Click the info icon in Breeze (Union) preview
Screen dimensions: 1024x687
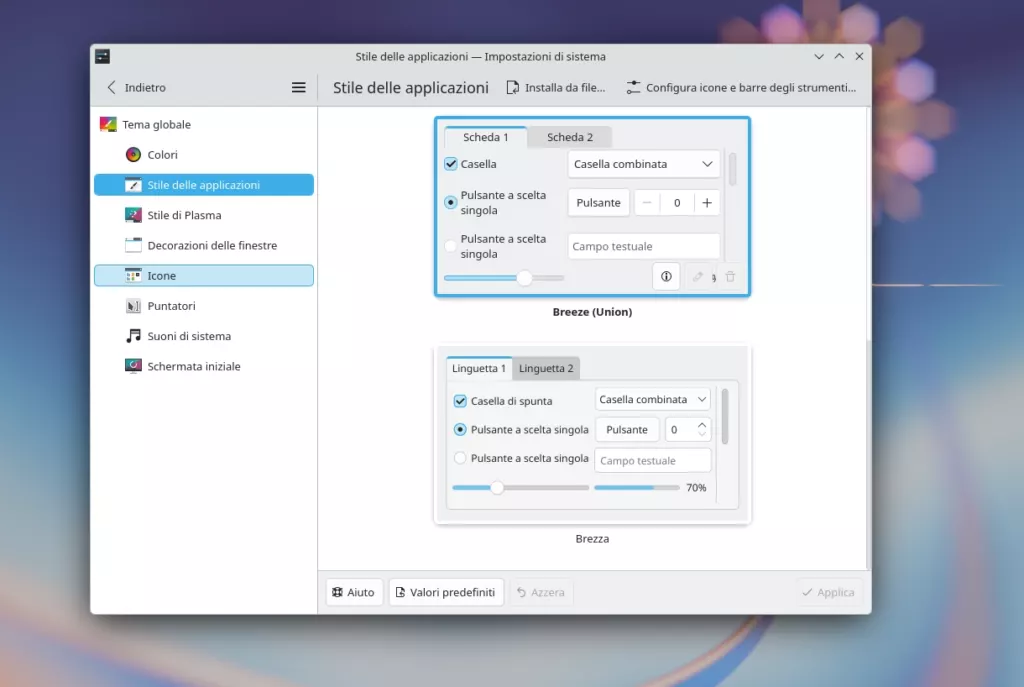(x=666, y=276)
